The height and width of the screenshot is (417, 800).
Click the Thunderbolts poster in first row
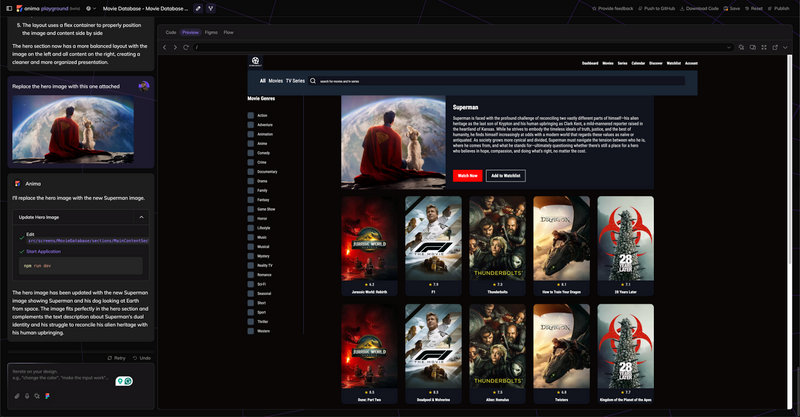[497, 238]
